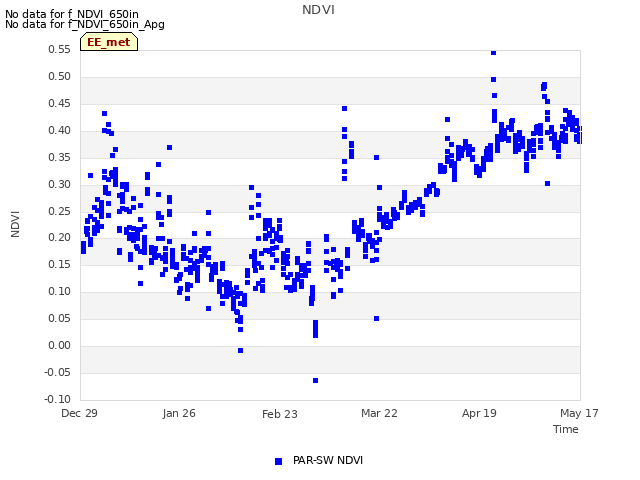Click the -0.05 y-axis tick label
This screenshot has height=480, width=640.
58,372
